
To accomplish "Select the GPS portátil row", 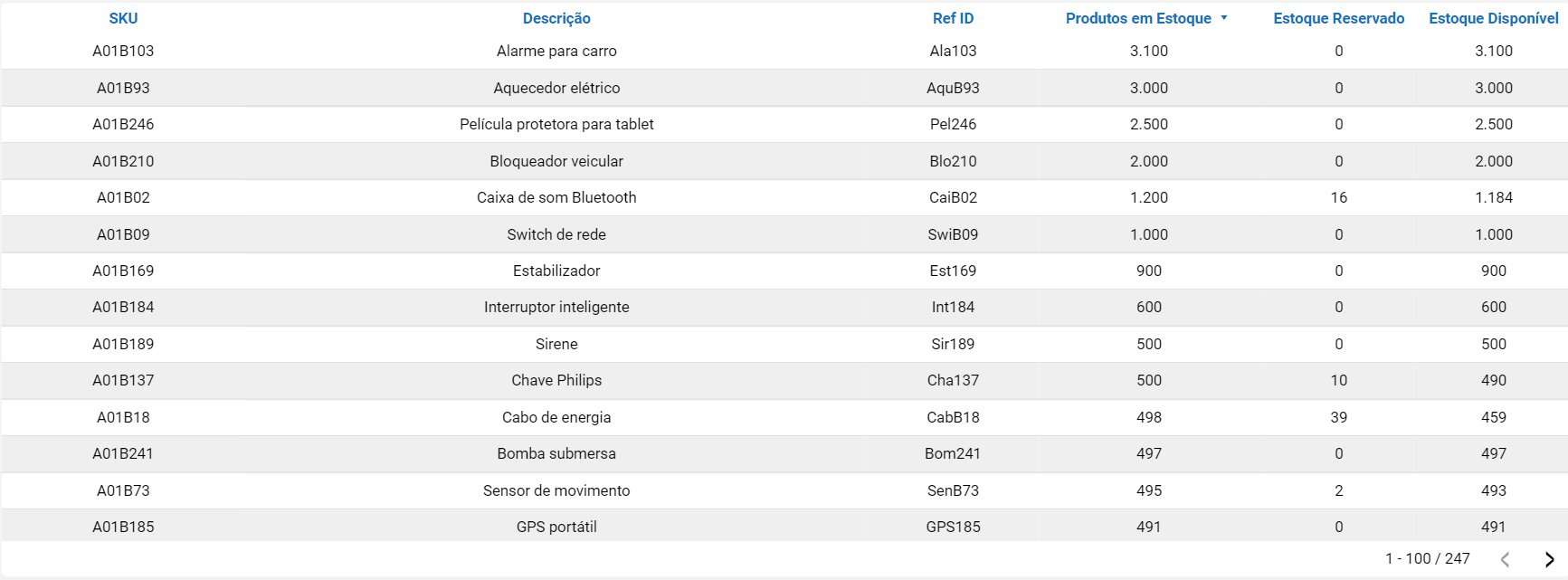I will [x=556, y=526].
